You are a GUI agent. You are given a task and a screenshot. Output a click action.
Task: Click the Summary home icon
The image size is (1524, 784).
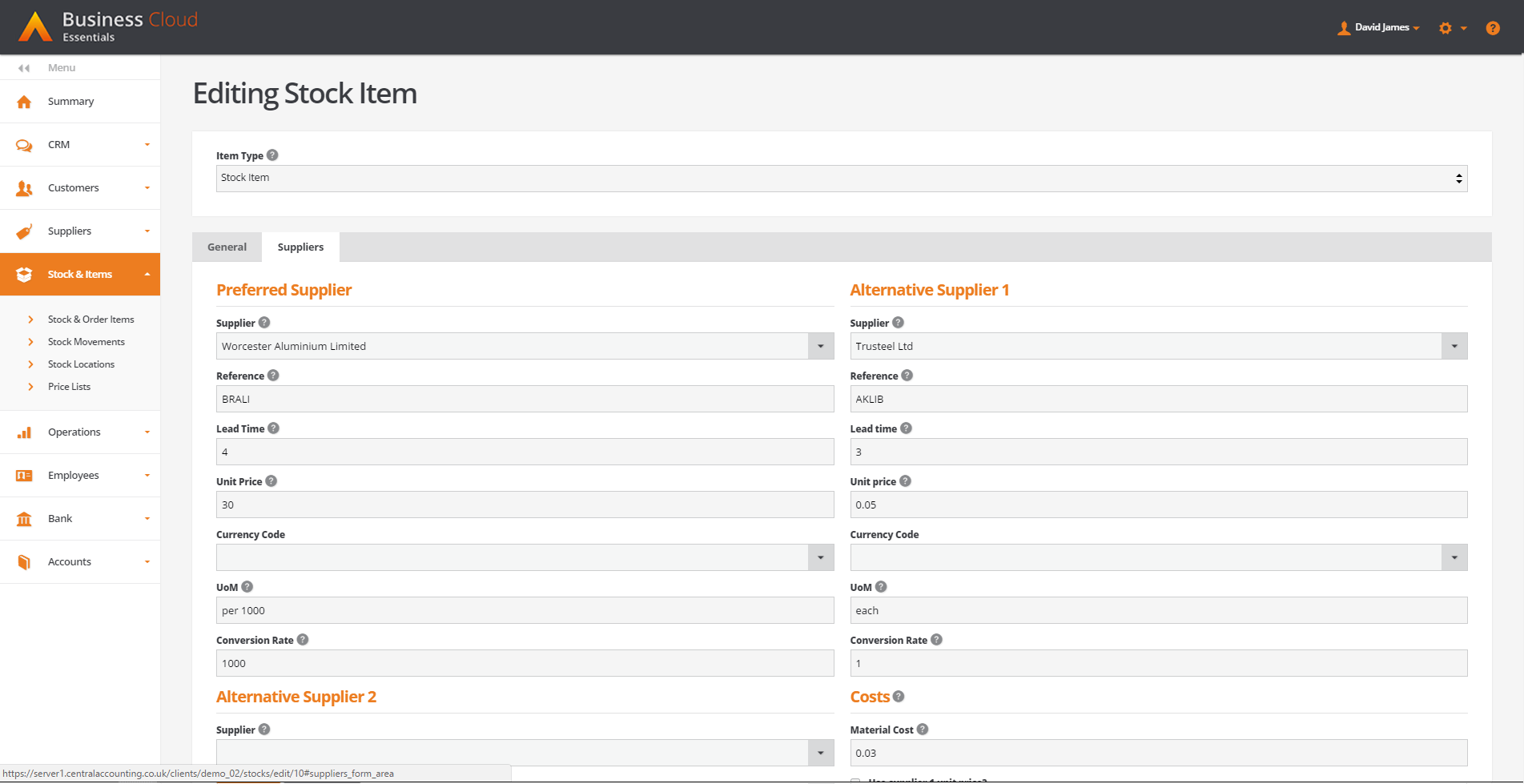pos(24,102)
